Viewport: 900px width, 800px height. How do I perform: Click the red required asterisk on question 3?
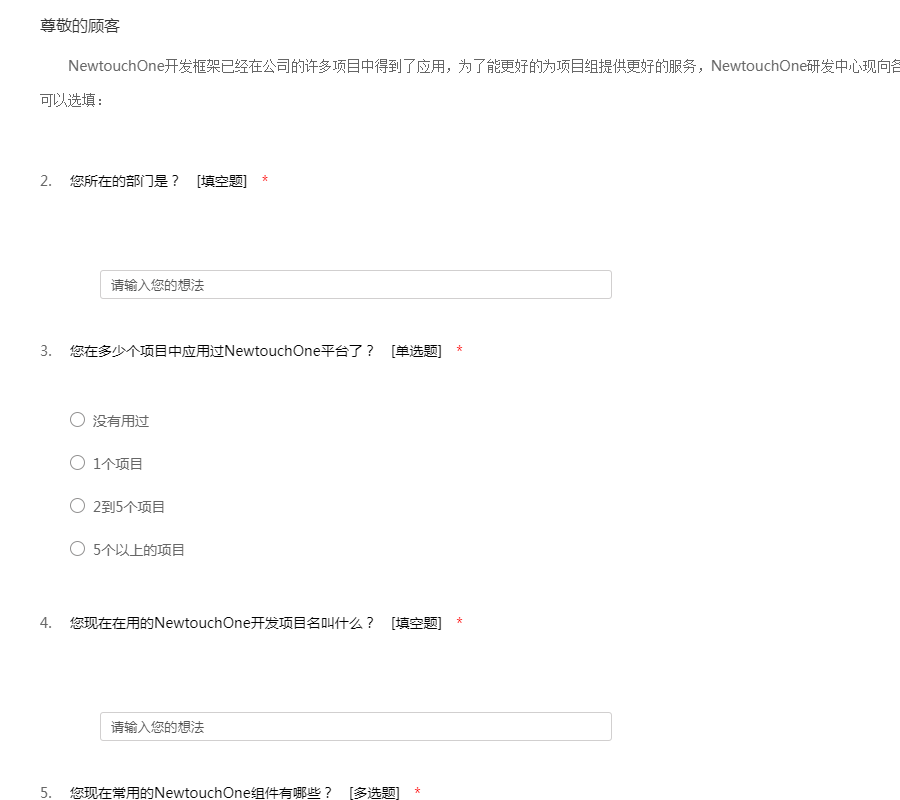(459, 351)
